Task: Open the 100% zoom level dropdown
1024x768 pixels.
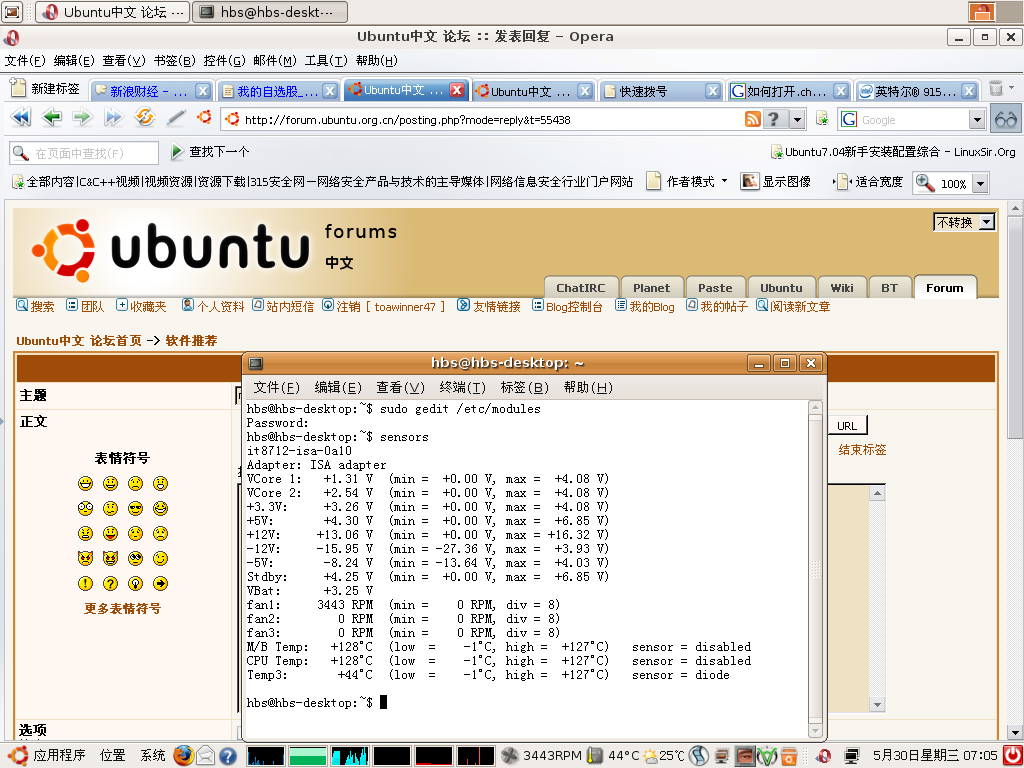Action: [980, 184]
